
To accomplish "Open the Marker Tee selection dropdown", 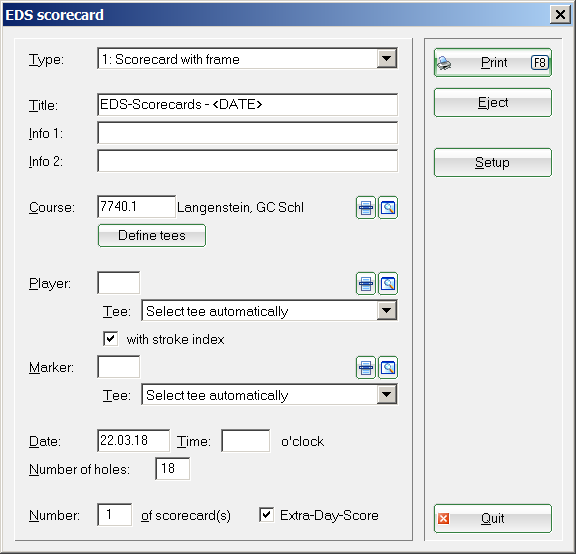I will coord(386,395).
